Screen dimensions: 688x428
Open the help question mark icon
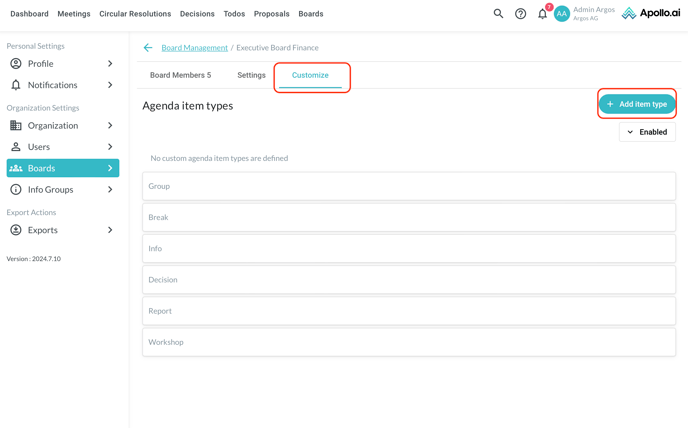pyautogui.click(x=520, y=14)
